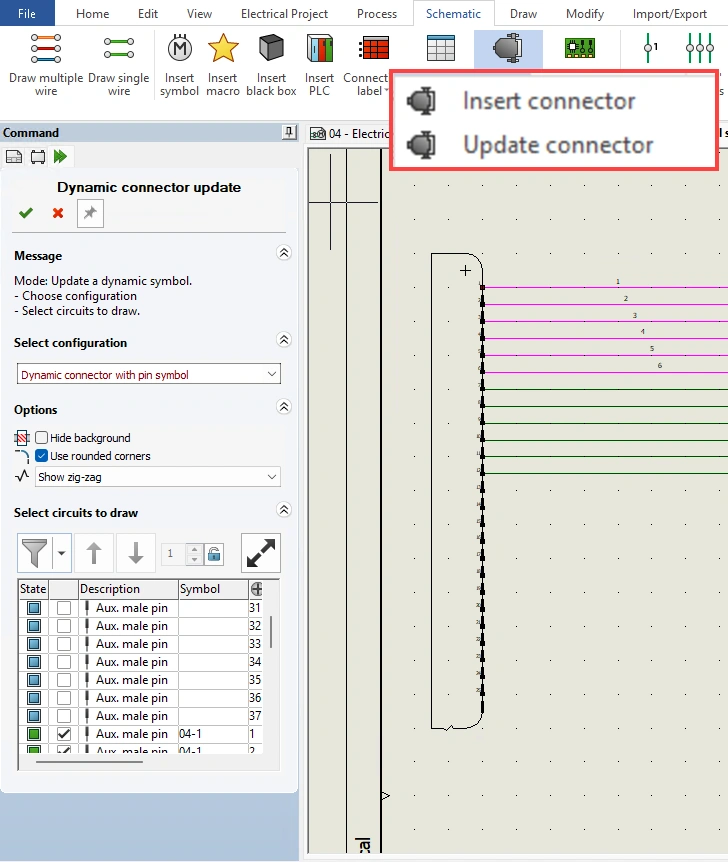Select Draw multiple wire tool
Screen dimensions: 728x862
(46, 65)
